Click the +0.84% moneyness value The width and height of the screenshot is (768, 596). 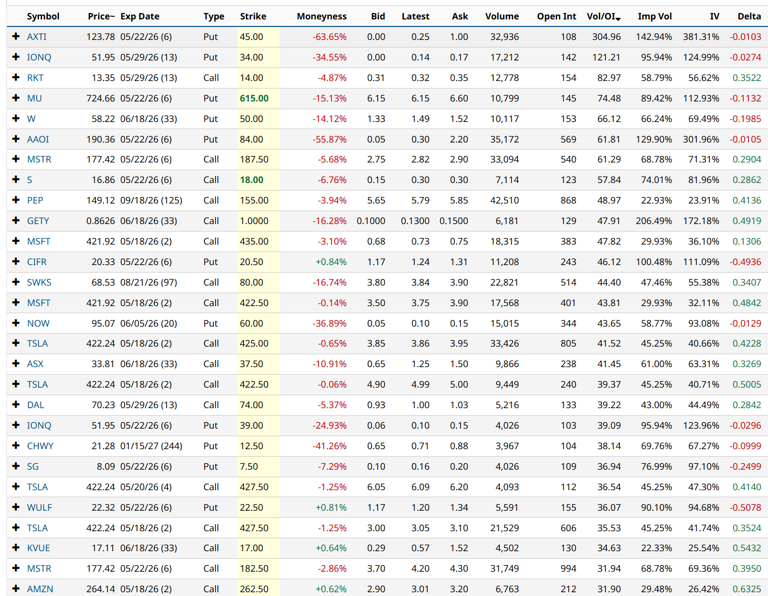point(331,262)
